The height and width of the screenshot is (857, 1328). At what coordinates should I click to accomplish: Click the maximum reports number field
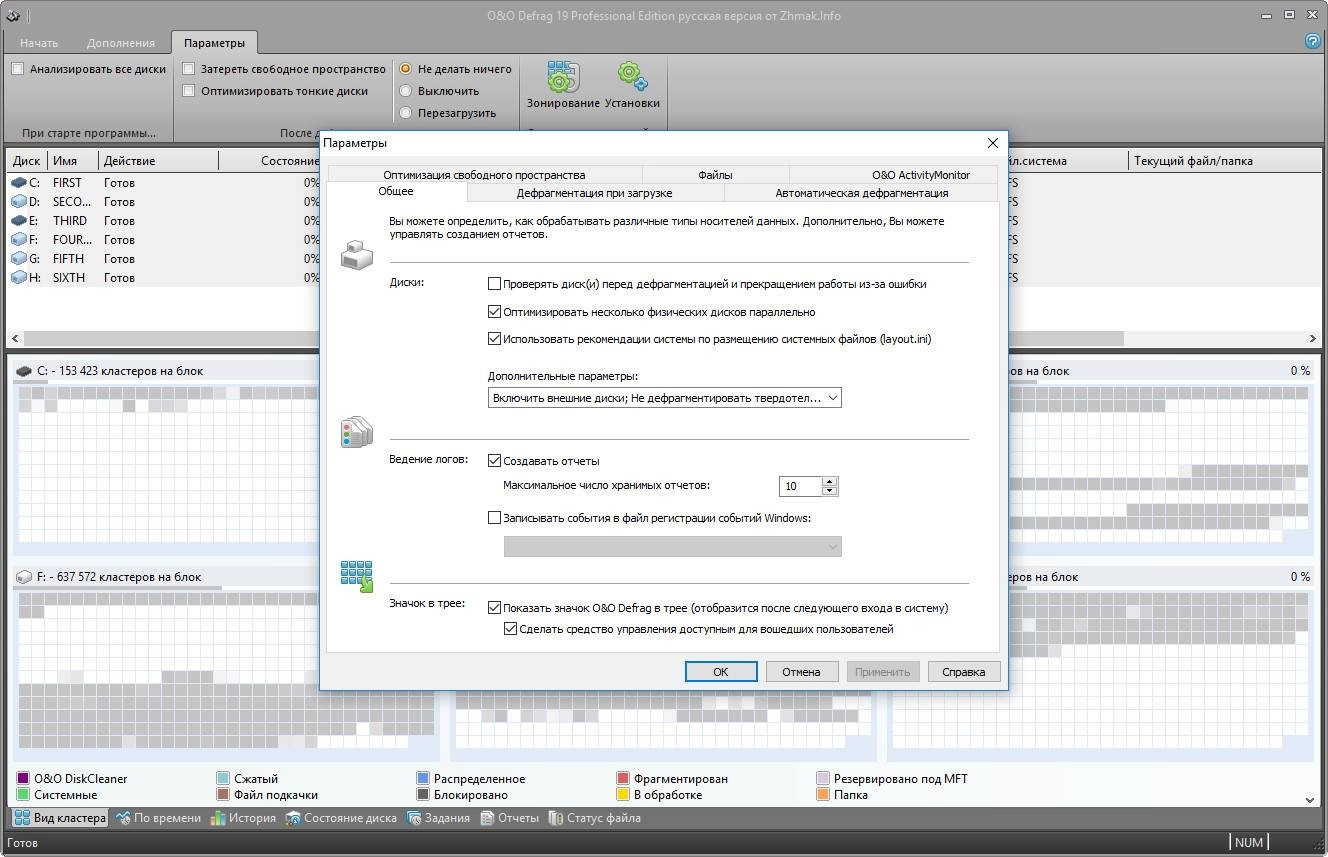800,486
